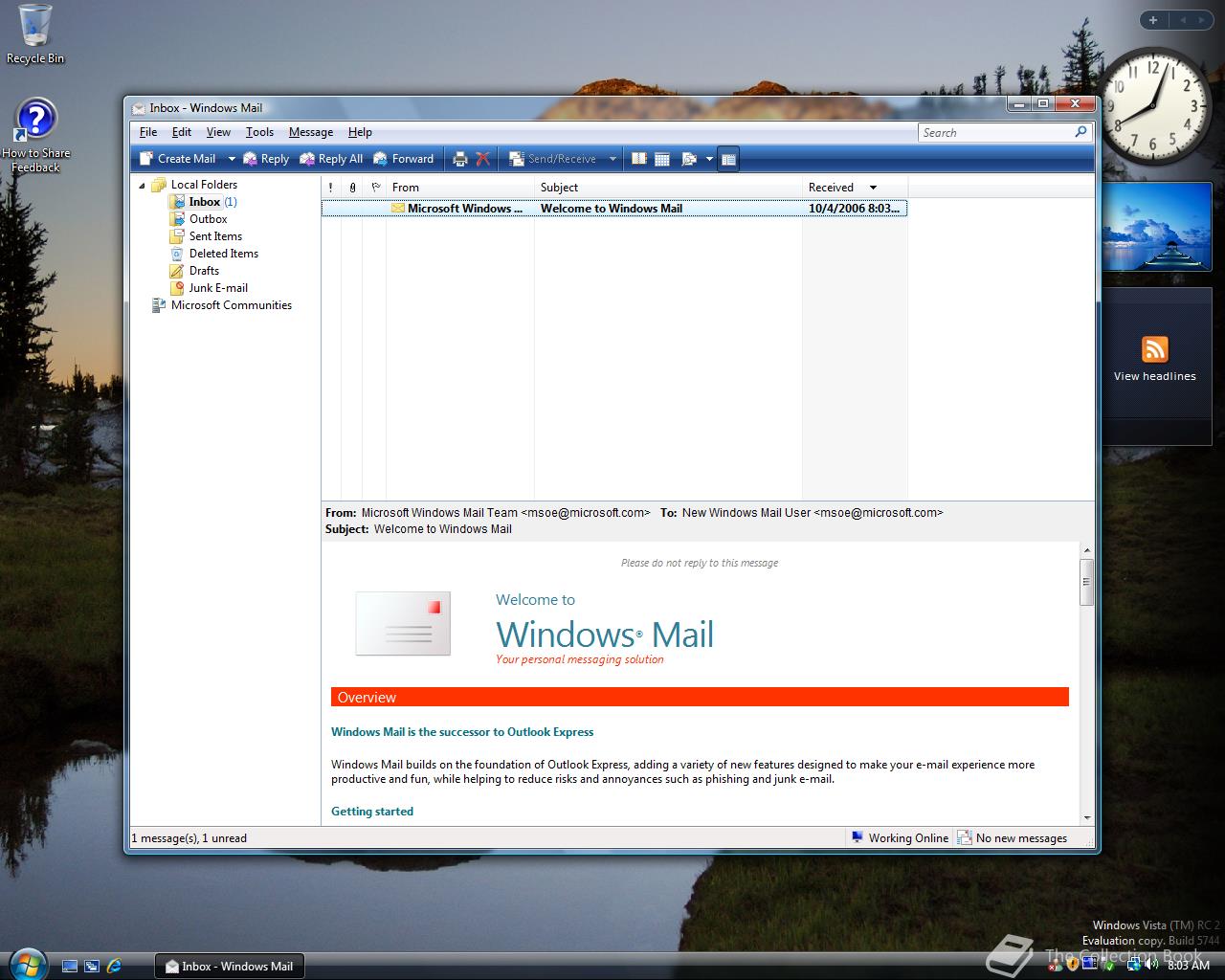Click the Create Mail button
The height and width of the screenshot is (980, 1225).
(x=177, y=159)
